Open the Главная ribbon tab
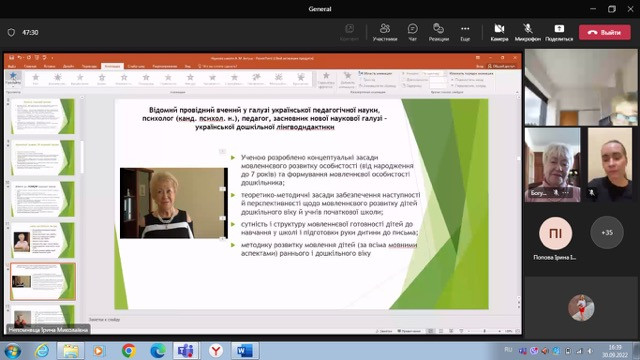The width and height of the screenshot is (640, 360). click(x=30, y=66)
